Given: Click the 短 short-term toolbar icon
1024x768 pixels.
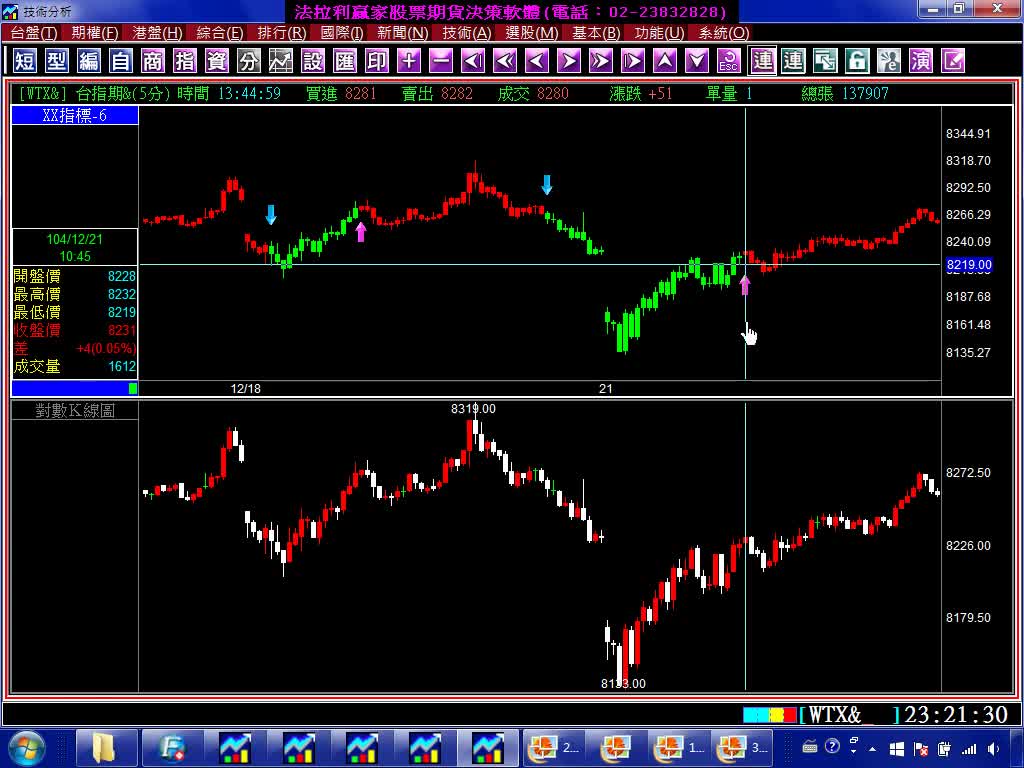Looking at the screenshot, I should click(x=25, y=61).
